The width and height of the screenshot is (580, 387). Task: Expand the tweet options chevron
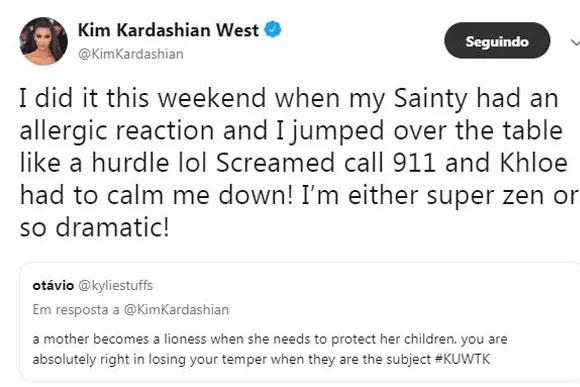[575, 42]
